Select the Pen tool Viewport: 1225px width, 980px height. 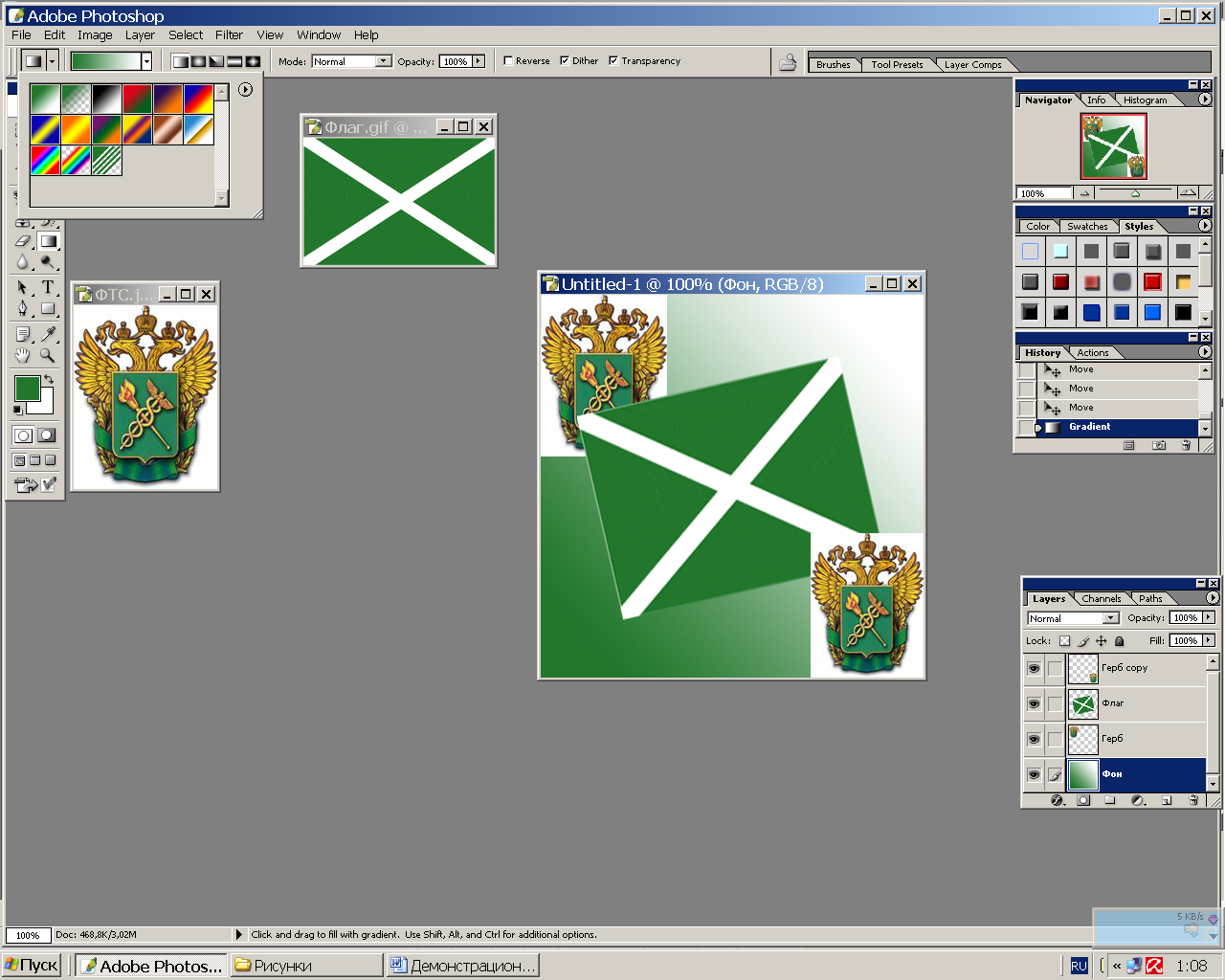(23, 308)
